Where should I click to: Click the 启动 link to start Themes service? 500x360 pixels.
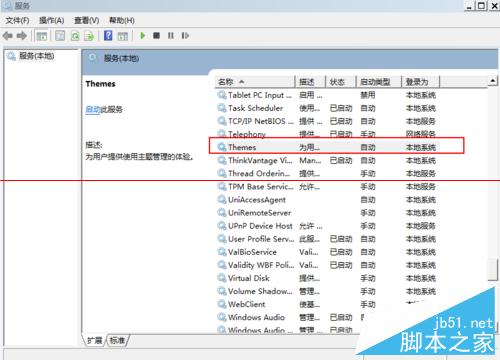(x=93, y=109)
